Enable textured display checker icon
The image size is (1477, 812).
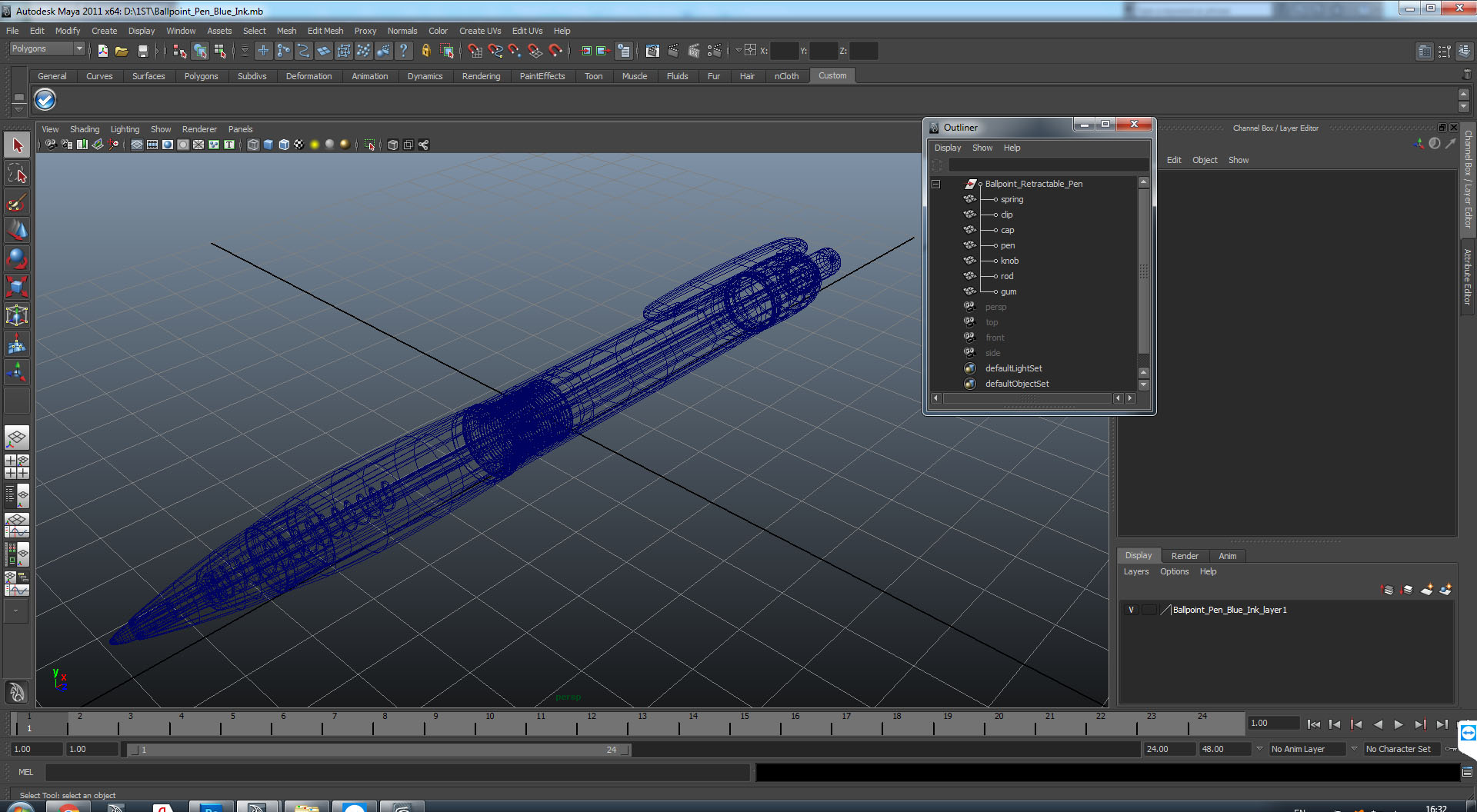point(299,145)
